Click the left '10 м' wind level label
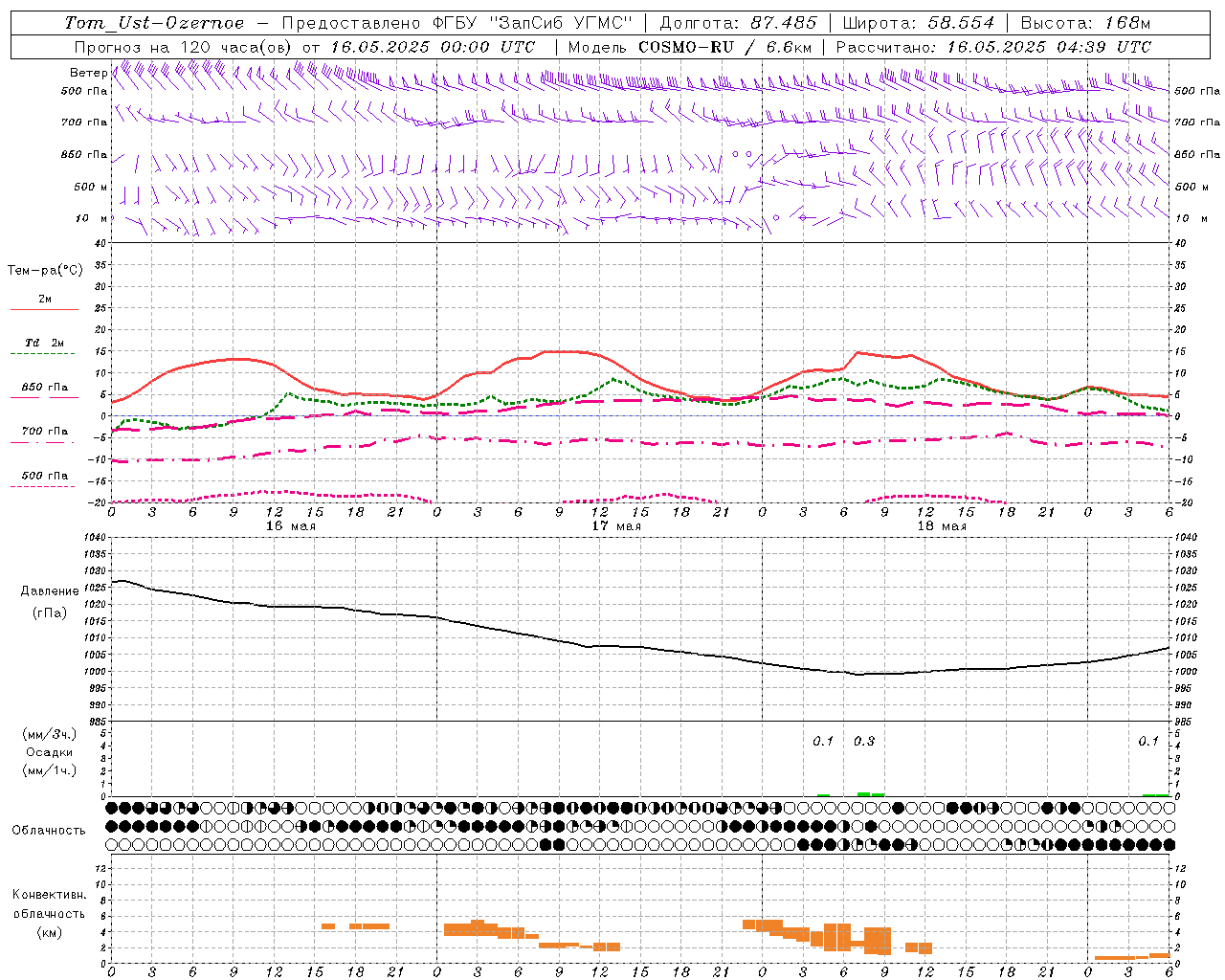1225x980 pixels. pos(92,218)
